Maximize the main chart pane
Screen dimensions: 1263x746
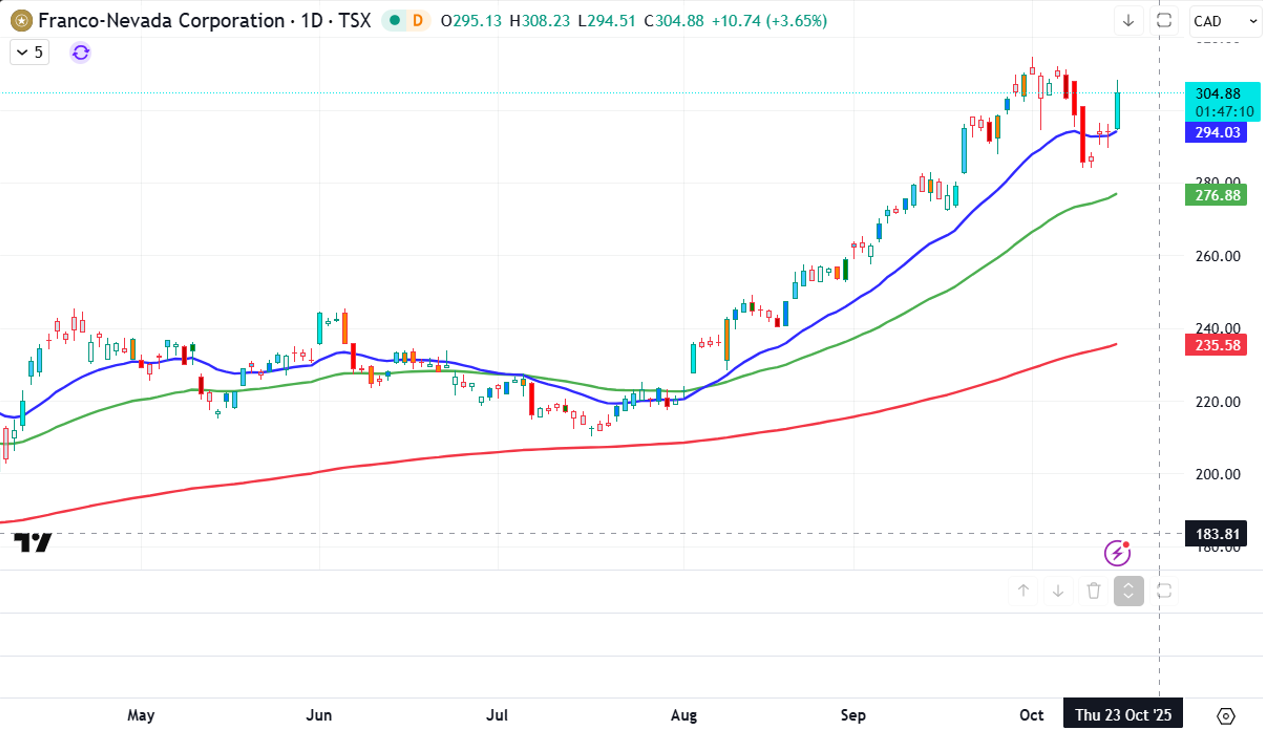(1164, 21)
